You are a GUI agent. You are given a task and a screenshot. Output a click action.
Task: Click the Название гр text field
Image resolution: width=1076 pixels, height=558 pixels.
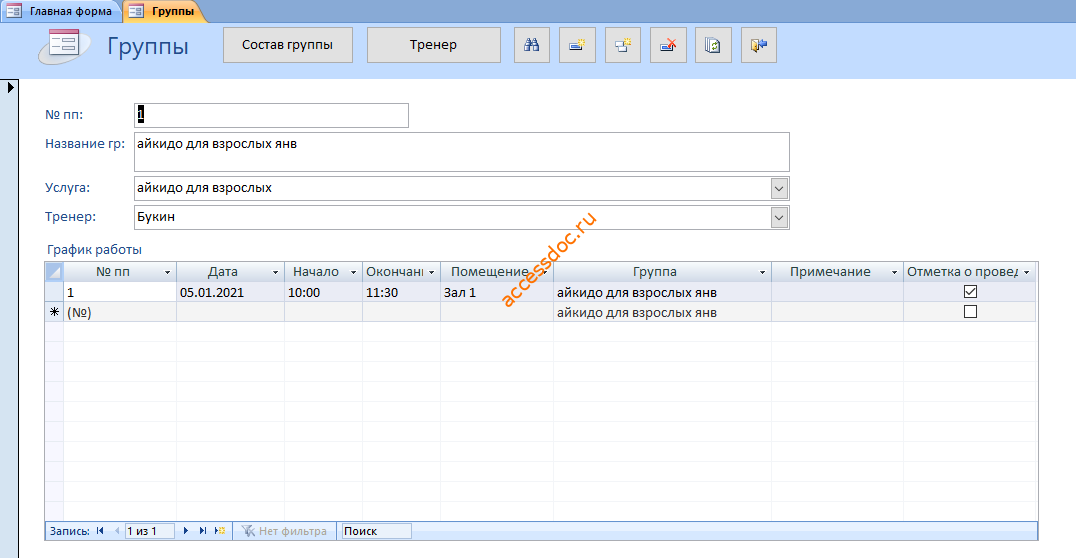pyautogui.click(x=462, y=152)
